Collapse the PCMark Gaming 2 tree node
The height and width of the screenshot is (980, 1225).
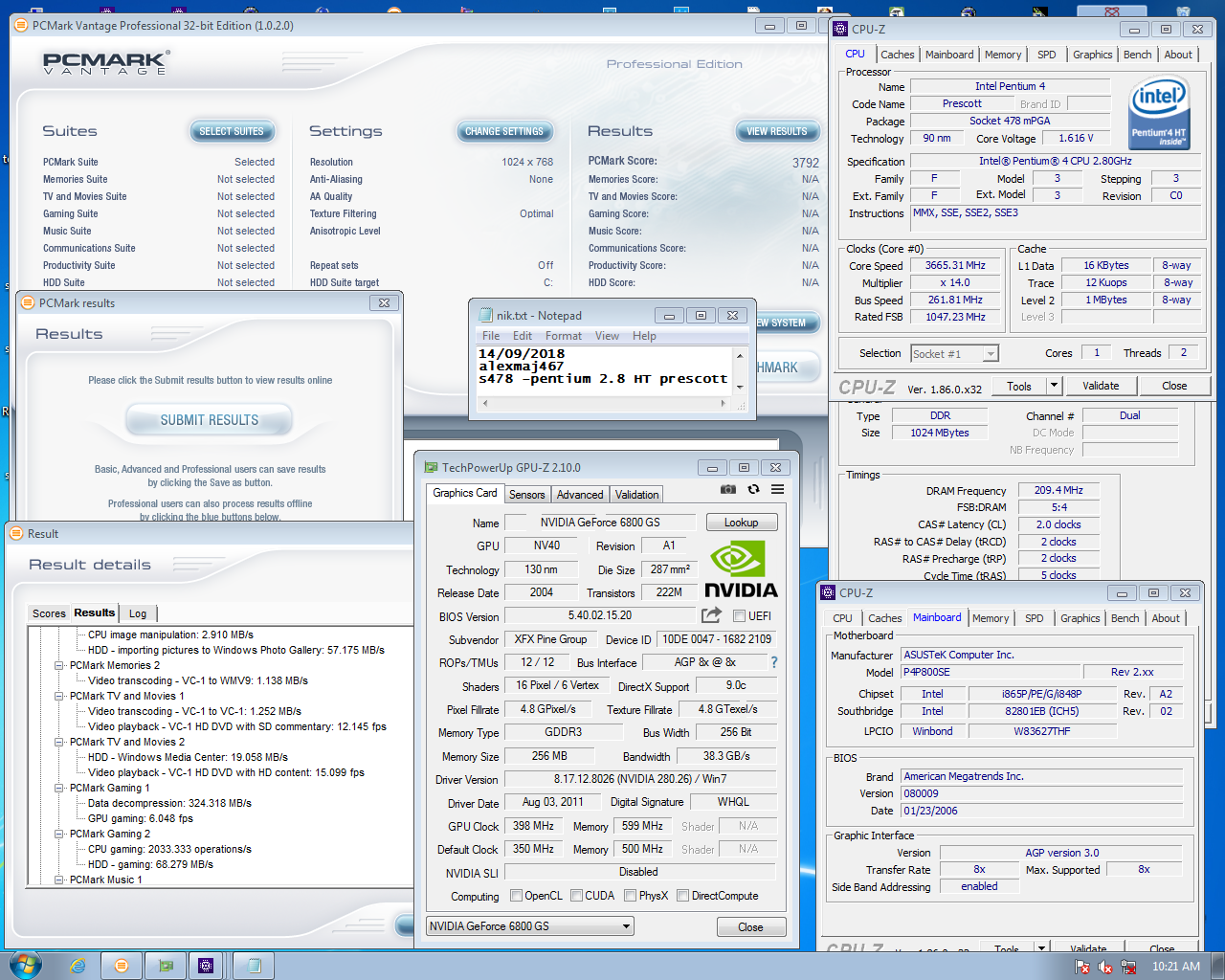click(59, 834)
